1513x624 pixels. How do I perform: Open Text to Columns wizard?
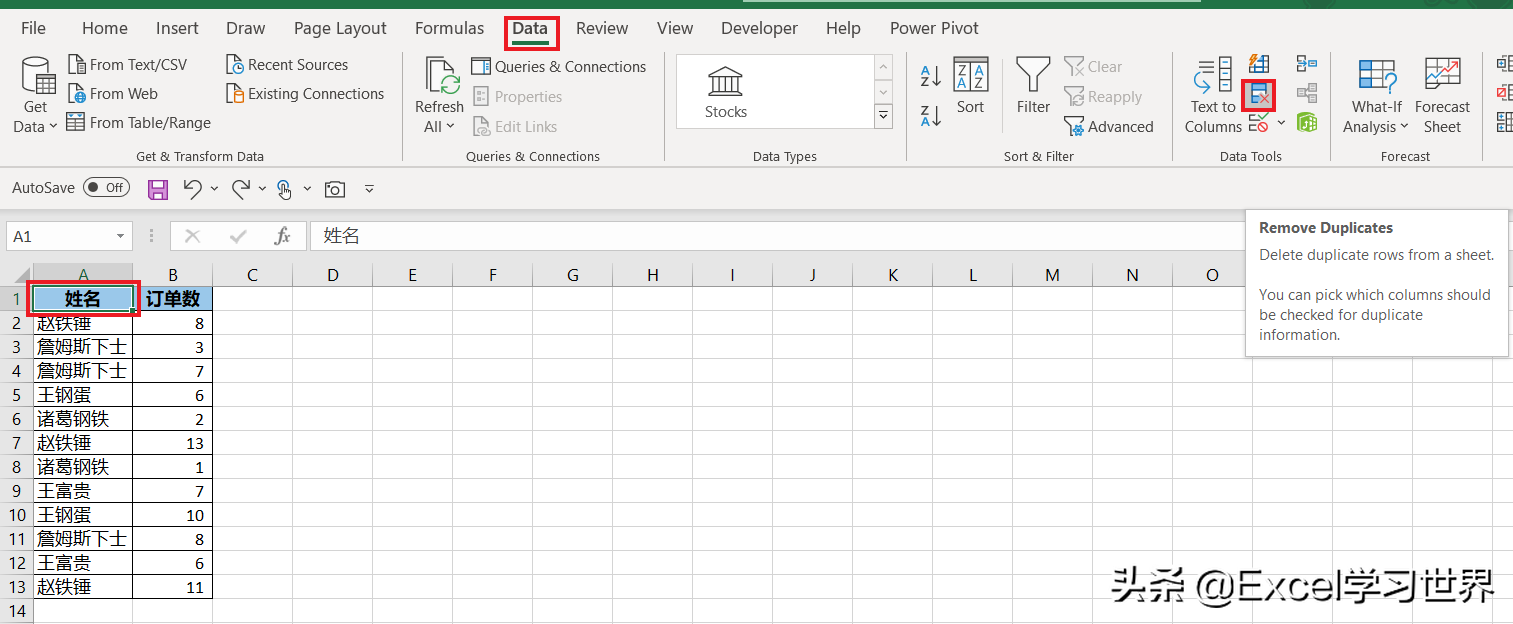(1213, 96)
